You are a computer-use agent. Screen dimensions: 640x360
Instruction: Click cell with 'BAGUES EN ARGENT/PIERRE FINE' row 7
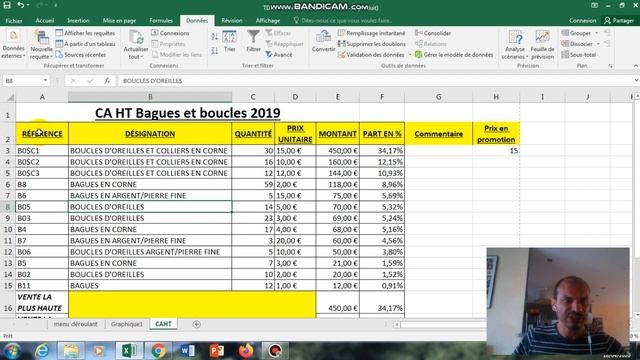click(x=150, y=196)
